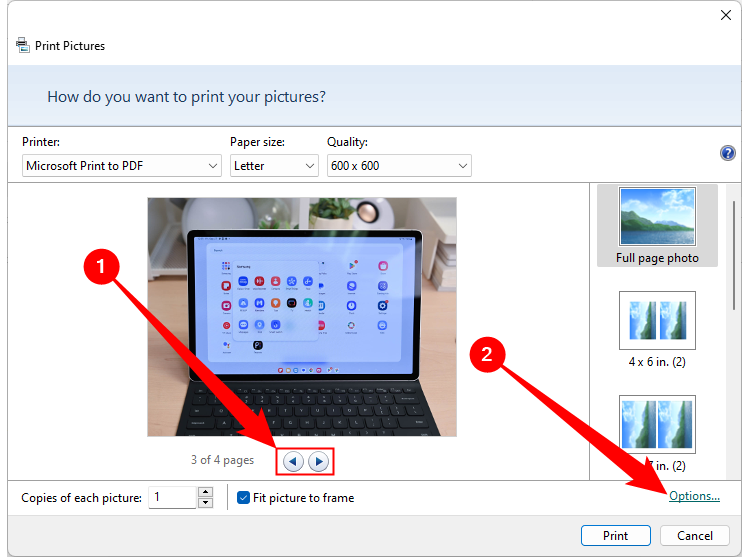Click the printer icon beside Print Pictures
The image size is (750, 557).
22,45
